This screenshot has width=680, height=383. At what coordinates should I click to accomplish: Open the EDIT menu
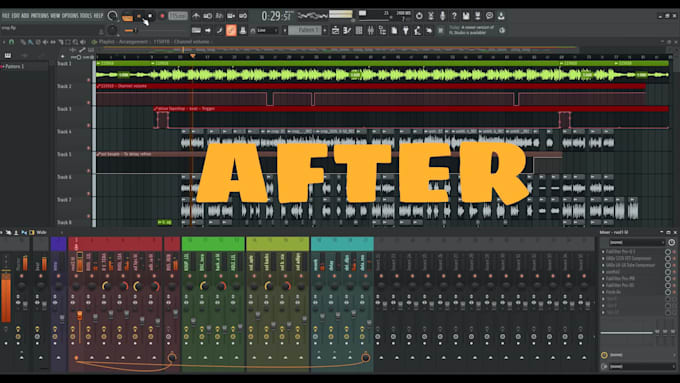(x=15, y=16)
